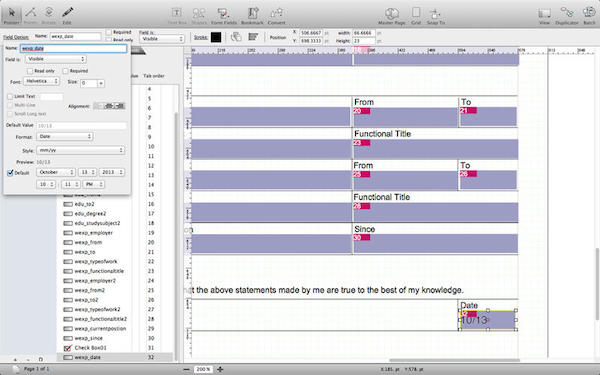The image size is (600, 375).
Task: Zoom in with the plus button
Action: click(x=220, y=369)
